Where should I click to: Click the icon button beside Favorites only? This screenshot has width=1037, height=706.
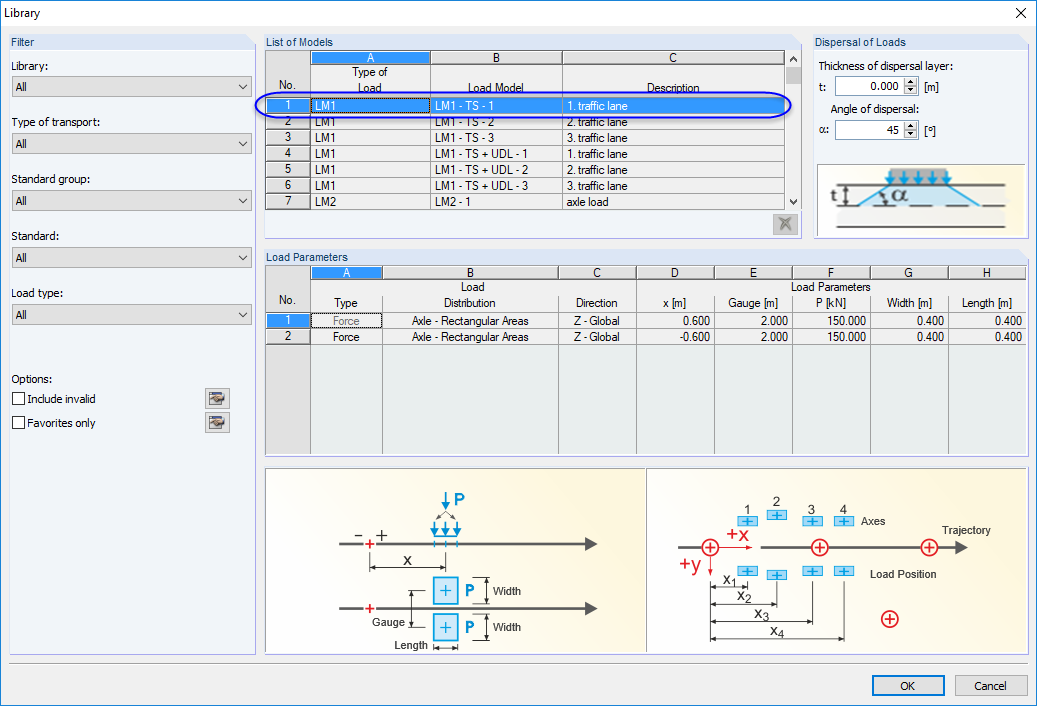click(x=217, y=422)
